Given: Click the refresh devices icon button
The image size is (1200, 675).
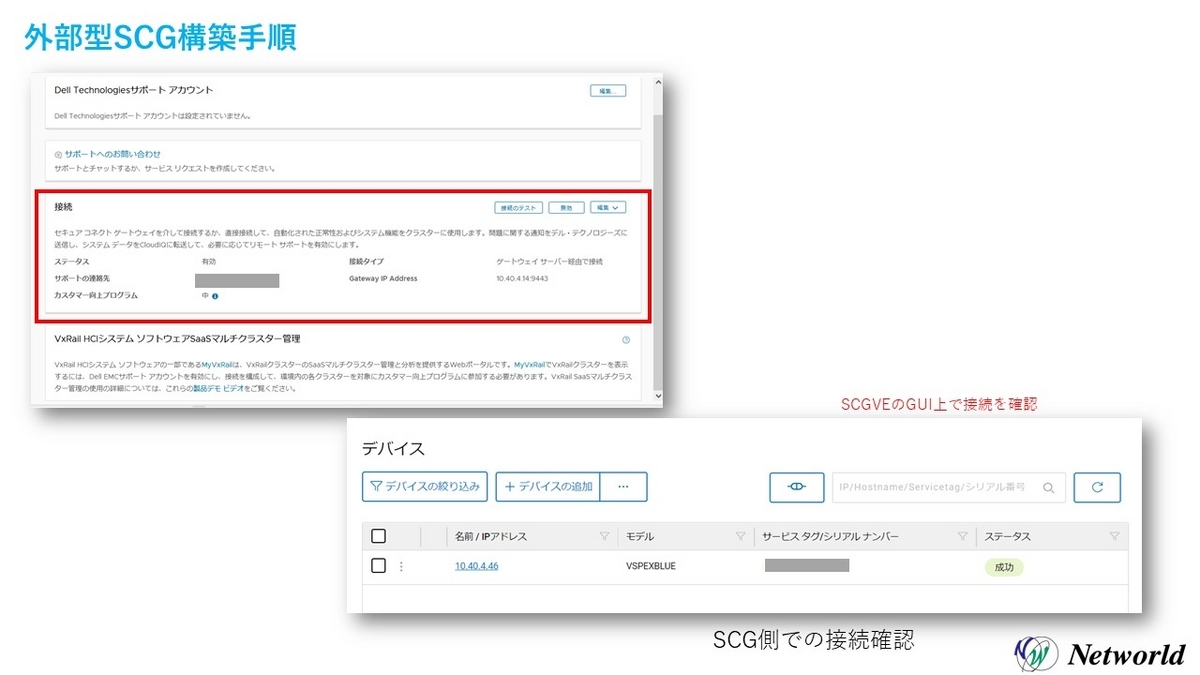Looking at the screenshot, I should [1097, 487].
